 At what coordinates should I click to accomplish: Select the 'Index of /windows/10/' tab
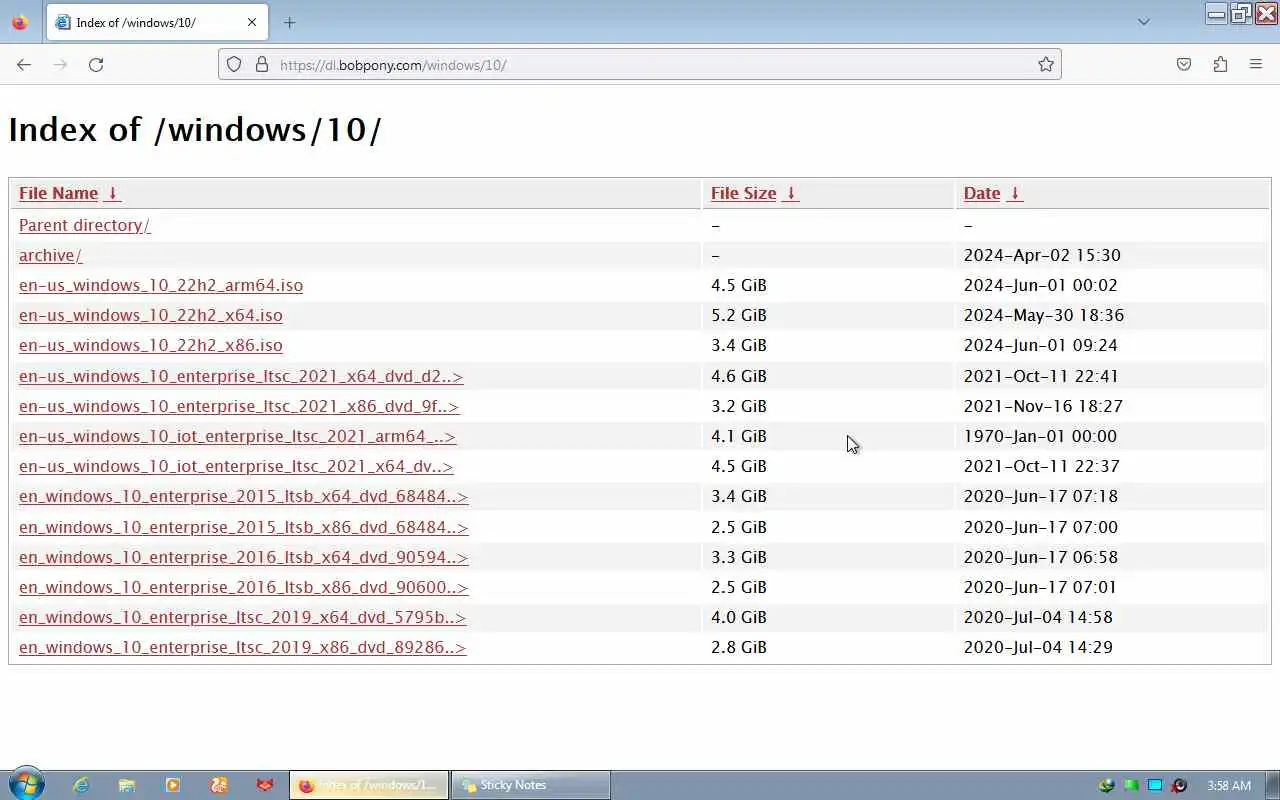[x=157, y=22]
